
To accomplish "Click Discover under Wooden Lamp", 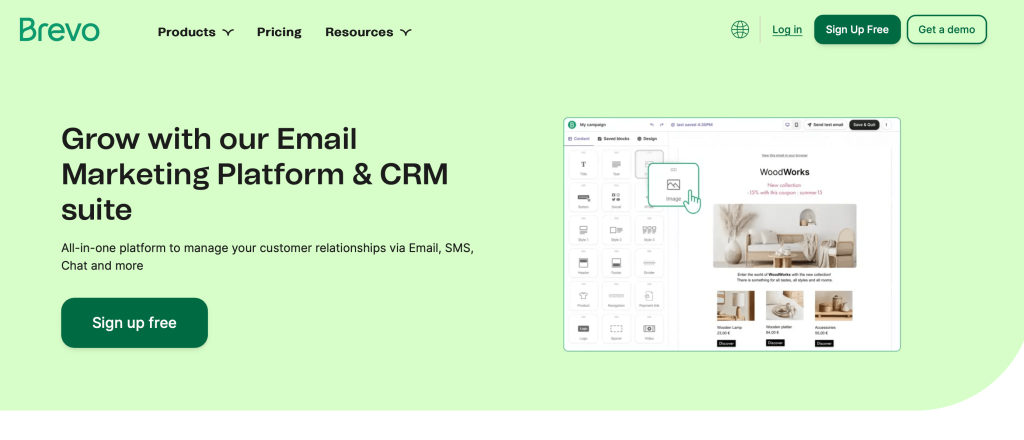I will tap(726, 343).
